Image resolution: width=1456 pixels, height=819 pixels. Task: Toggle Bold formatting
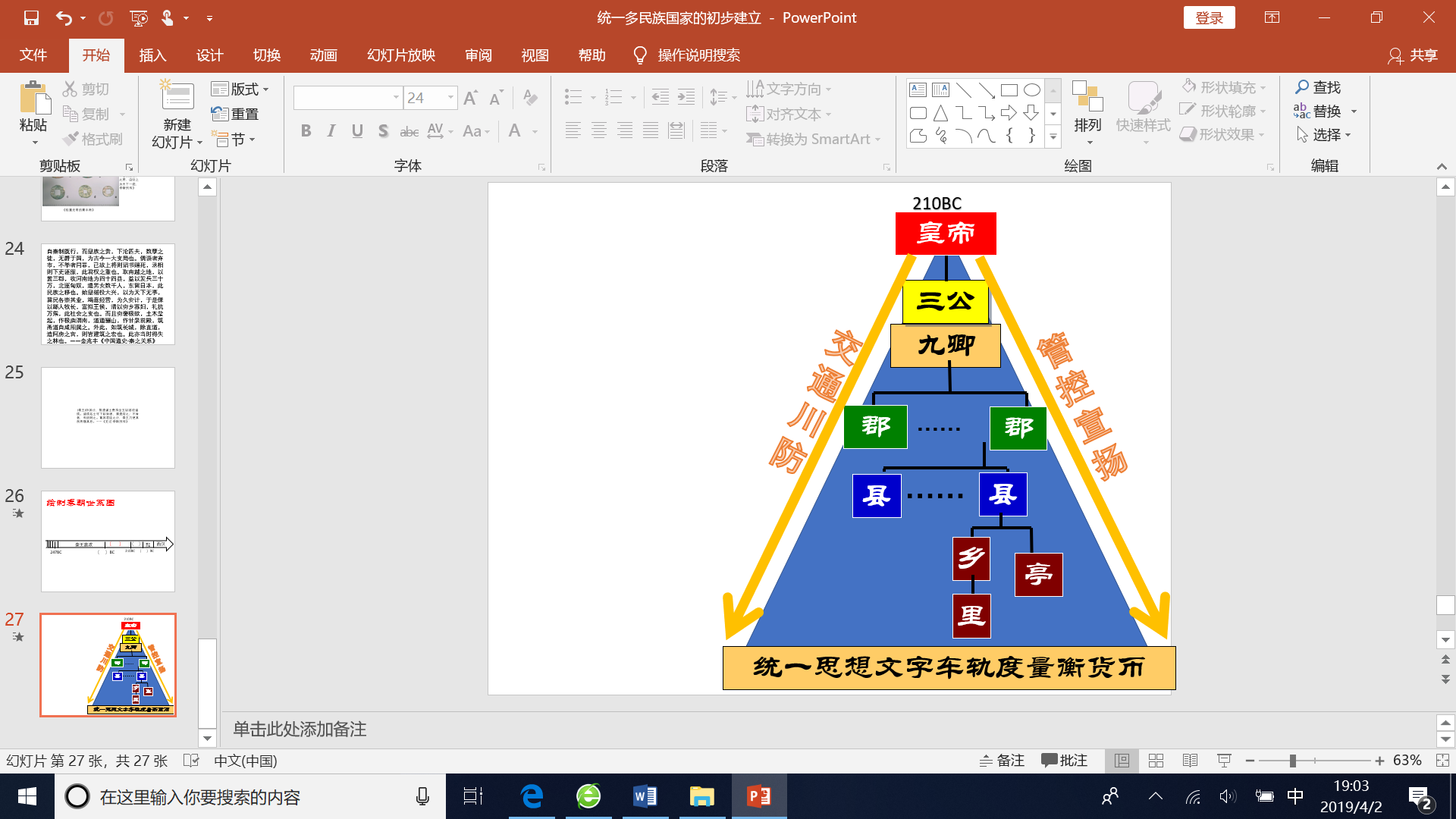tap(306, 131)
